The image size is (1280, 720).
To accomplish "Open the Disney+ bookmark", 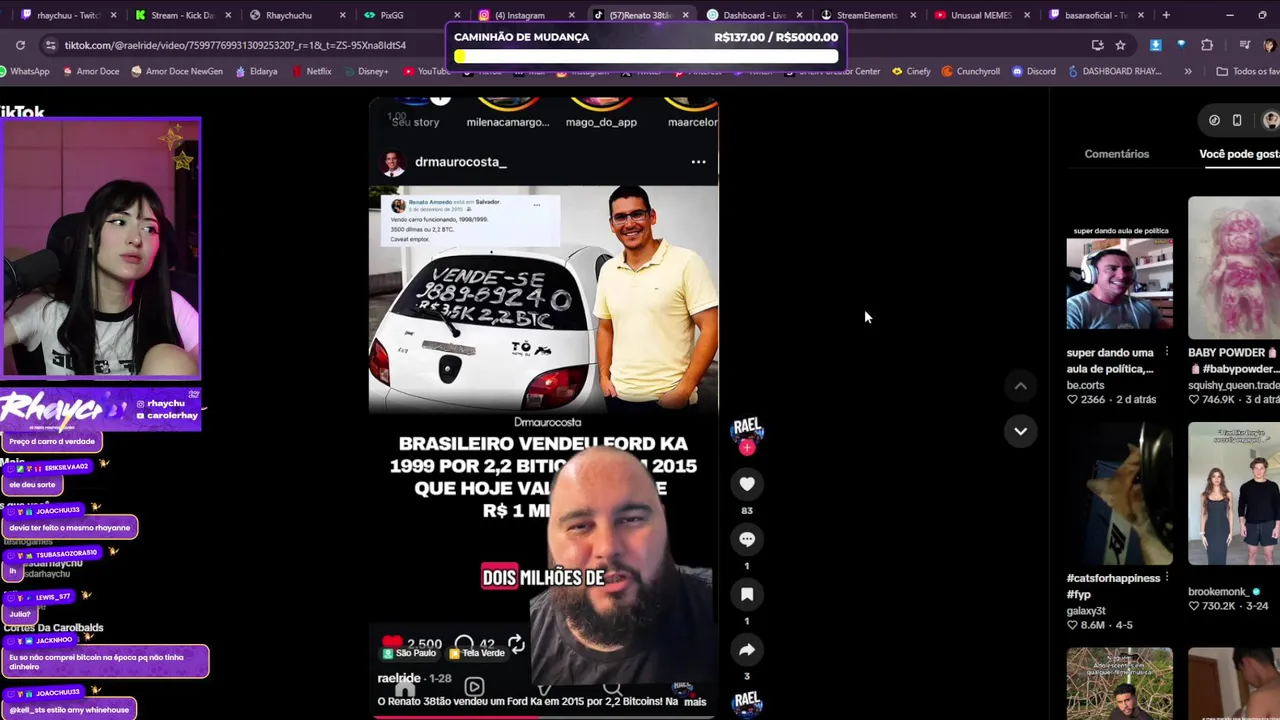I will 365,71.
